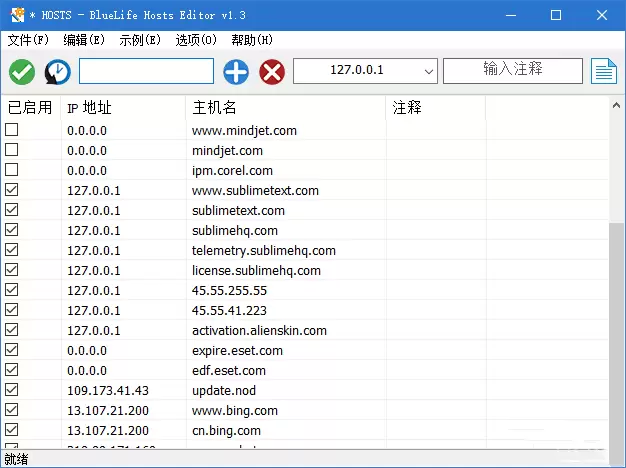Image resolution: width=626 pixels, height=468 pixels.
Task: Click IP address 109.173.41.43
Action: click(108, 391)
